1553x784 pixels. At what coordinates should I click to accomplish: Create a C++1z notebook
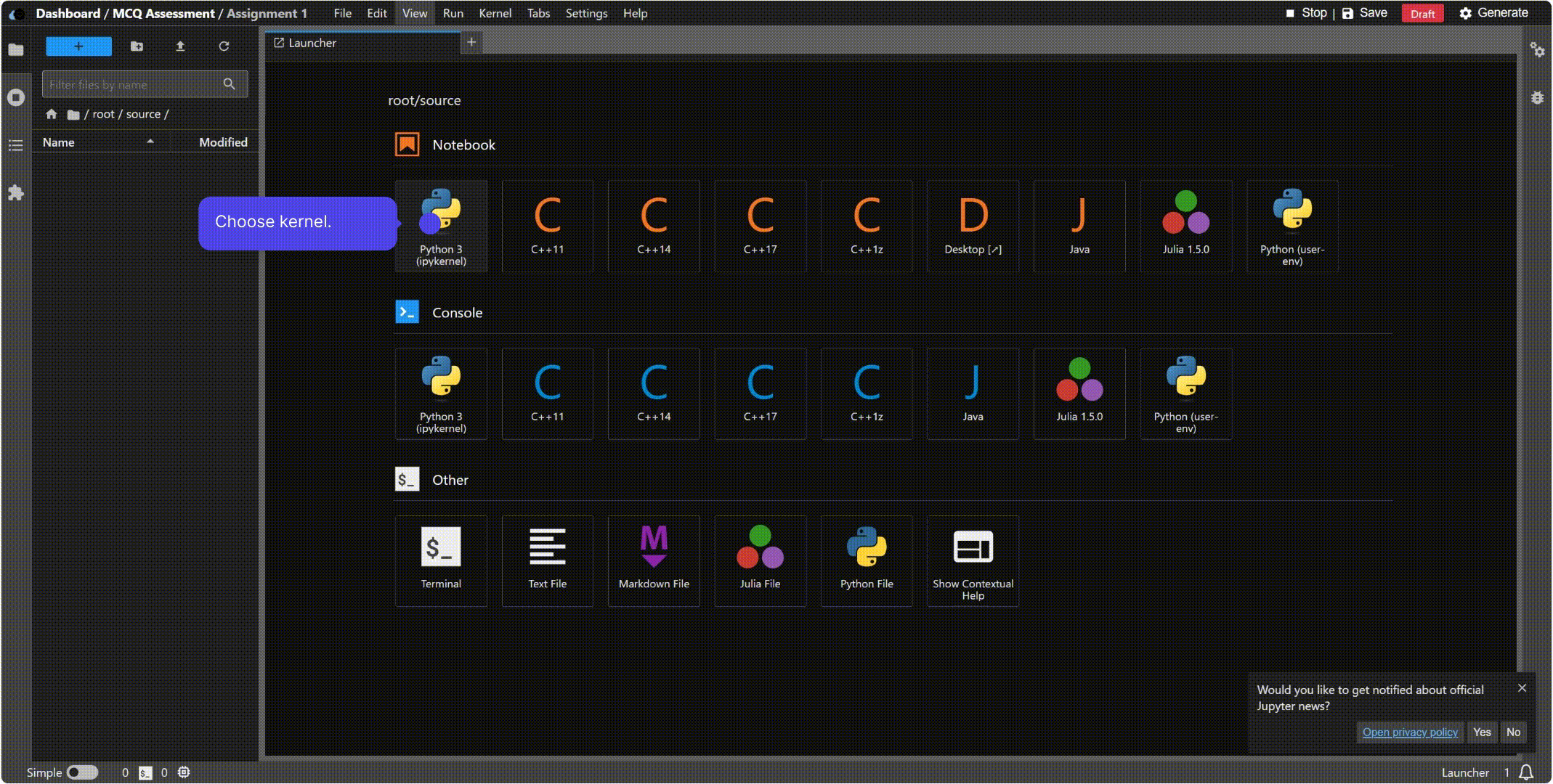[867, 226]
